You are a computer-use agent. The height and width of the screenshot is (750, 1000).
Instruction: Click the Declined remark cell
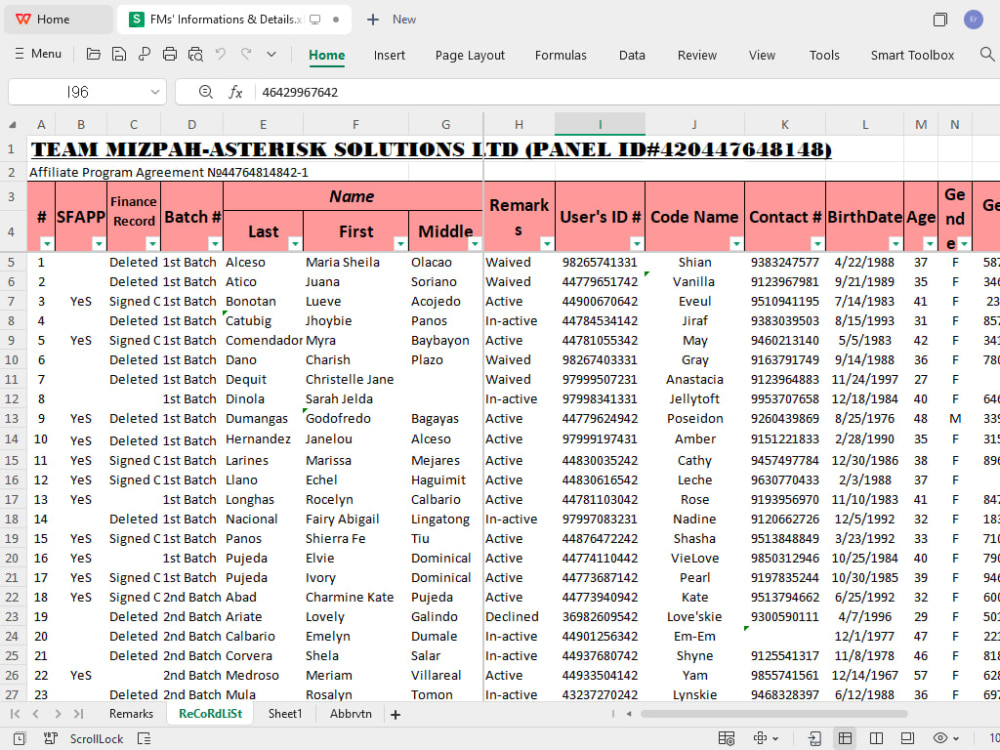(x=519, y=617)
